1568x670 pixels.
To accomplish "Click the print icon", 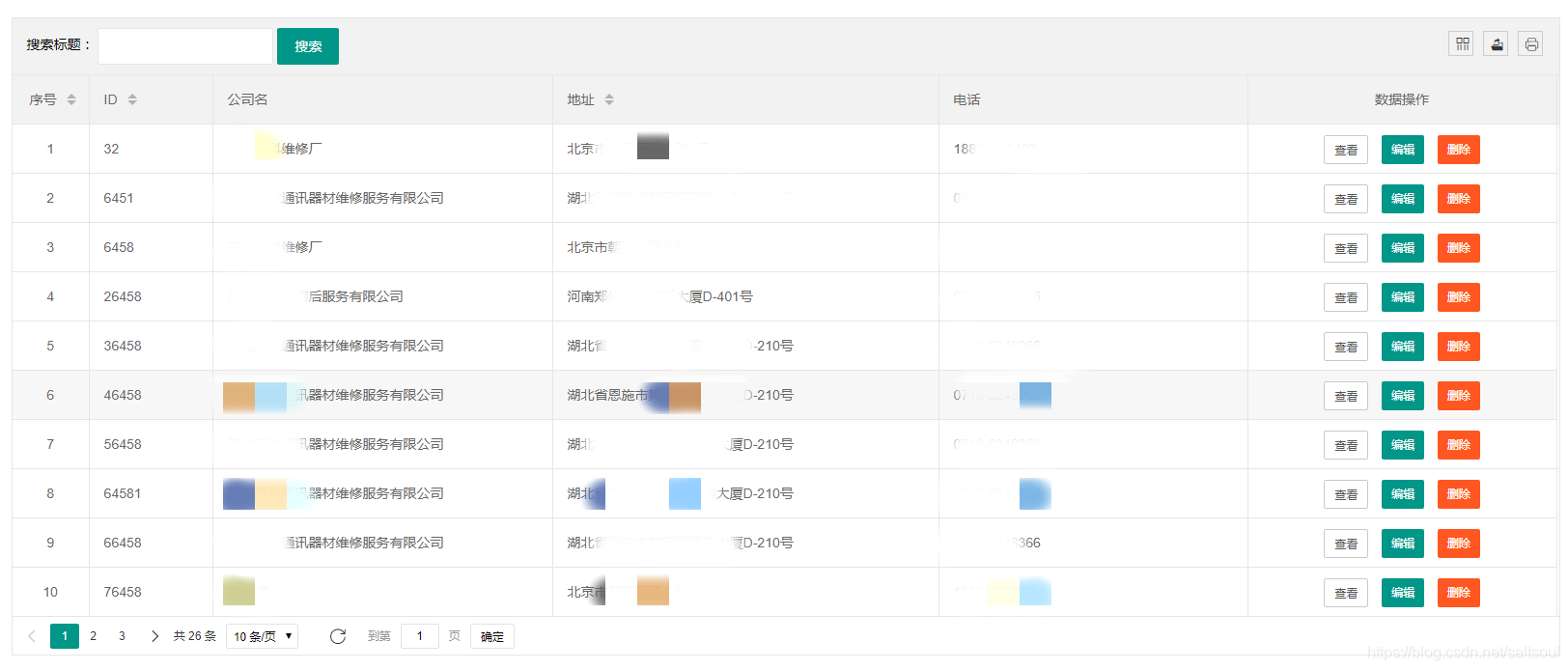I will [1530, 43].
